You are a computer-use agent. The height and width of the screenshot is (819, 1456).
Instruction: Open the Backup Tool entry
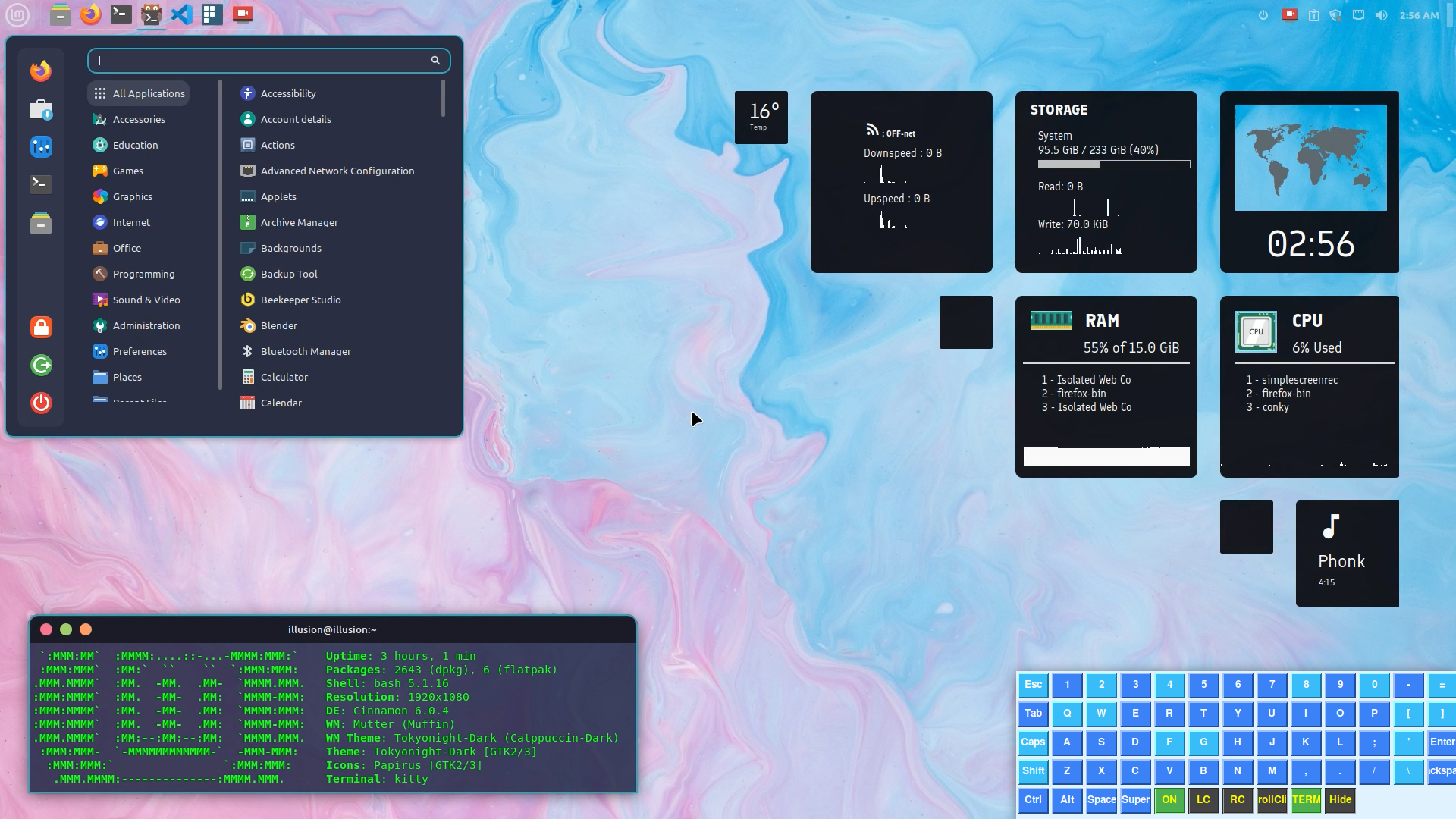336,274
